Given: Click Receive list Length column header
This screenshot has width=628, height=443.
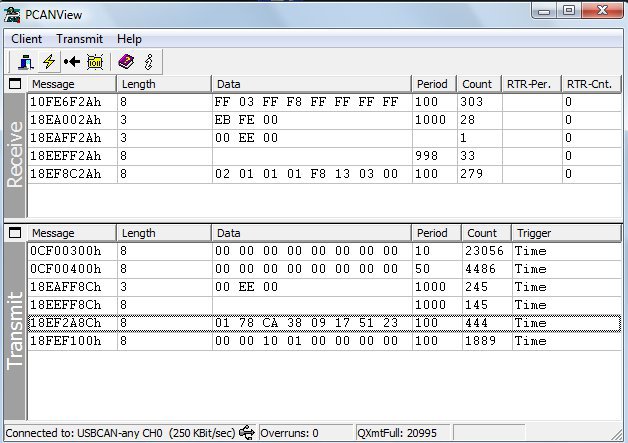Looking at the screenshot, I should click(164, 84).
